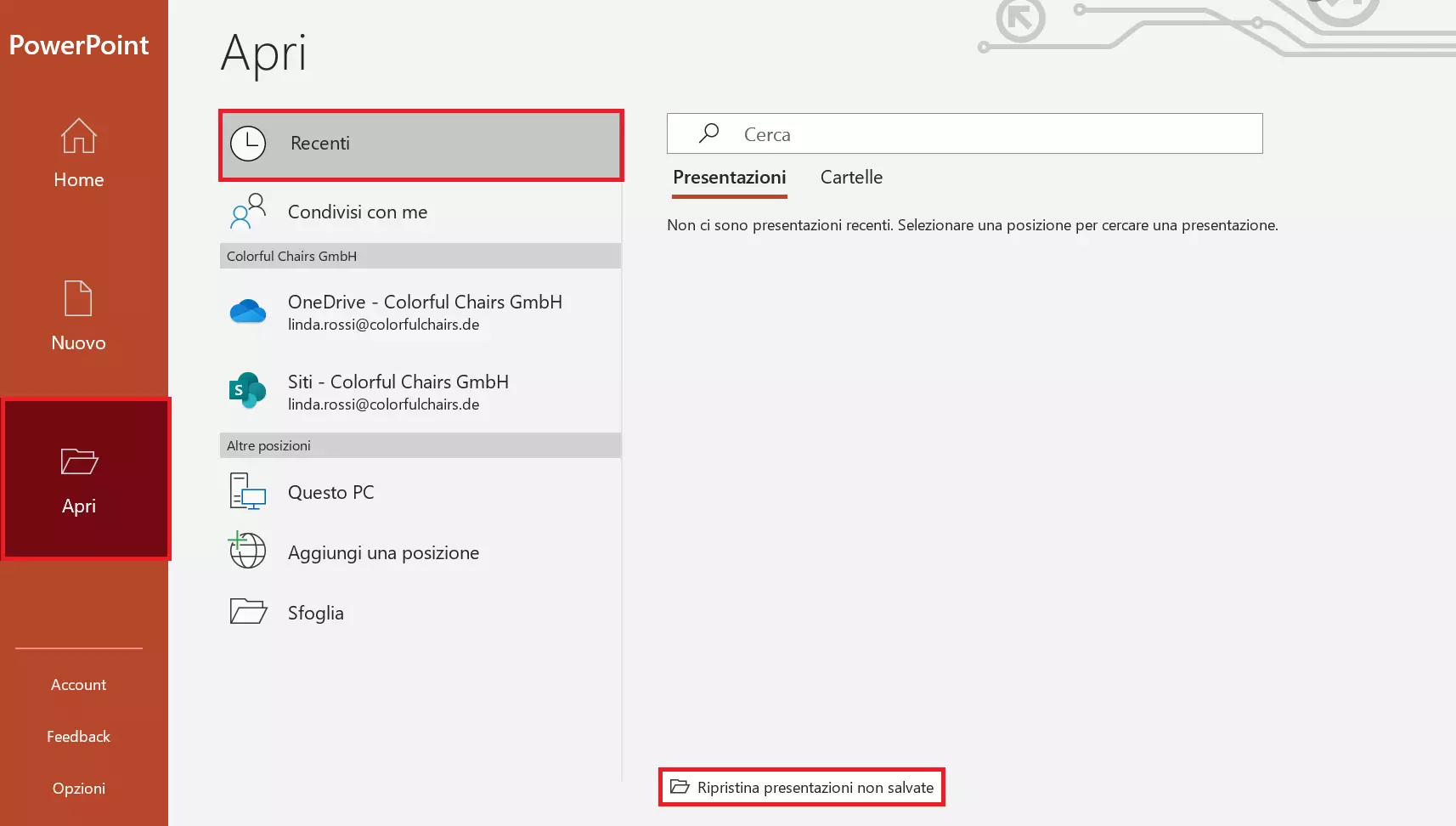This screenshot has width=1456, height=826.
Task: Click the email under Siti entry
Action: [x=384, y=405]
